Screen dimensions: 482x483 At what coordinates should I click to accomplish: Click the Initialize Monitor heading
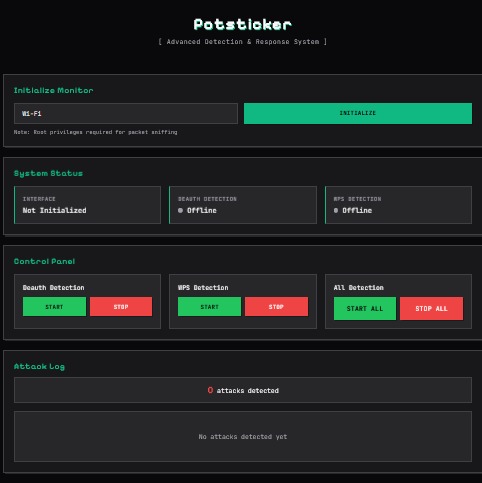53,90
